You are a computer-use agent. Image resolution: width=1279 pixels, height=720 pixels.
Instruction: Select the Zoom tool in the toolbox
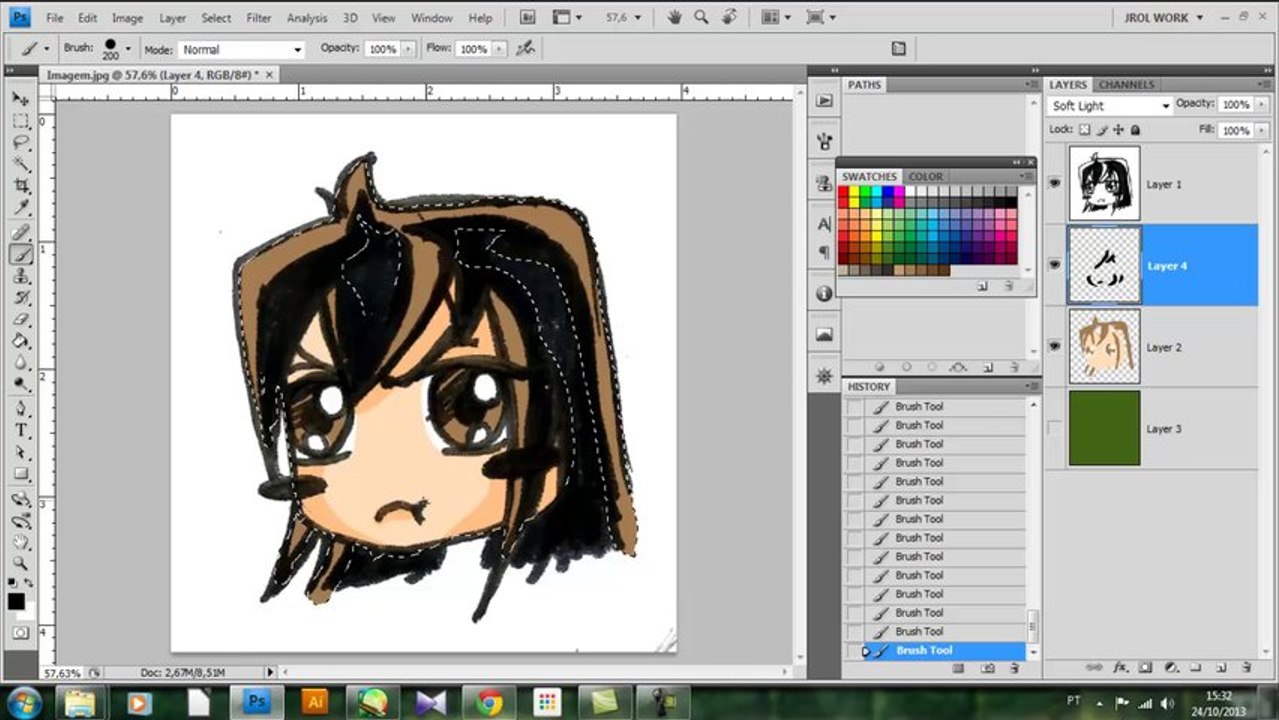20,565
